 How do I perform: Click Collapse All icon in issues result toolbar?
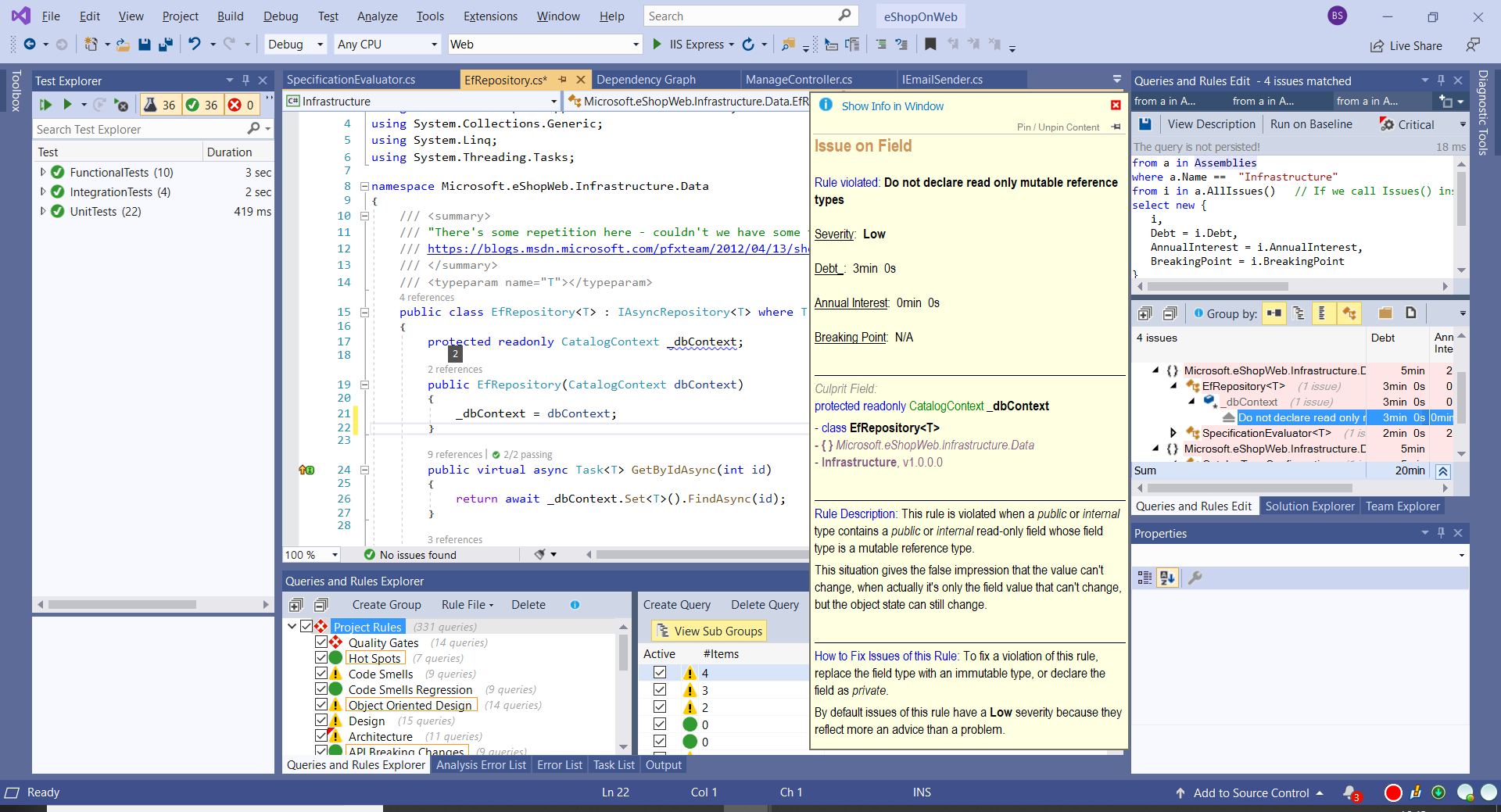click(x=1170, y=313)
